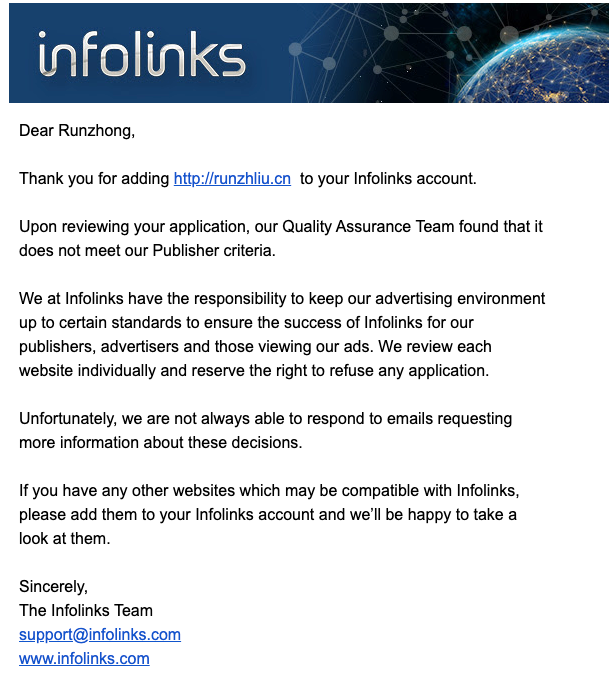Click 'more information about these decisions.' line
This screenshot has height=678, width=615.
[160, 442]
